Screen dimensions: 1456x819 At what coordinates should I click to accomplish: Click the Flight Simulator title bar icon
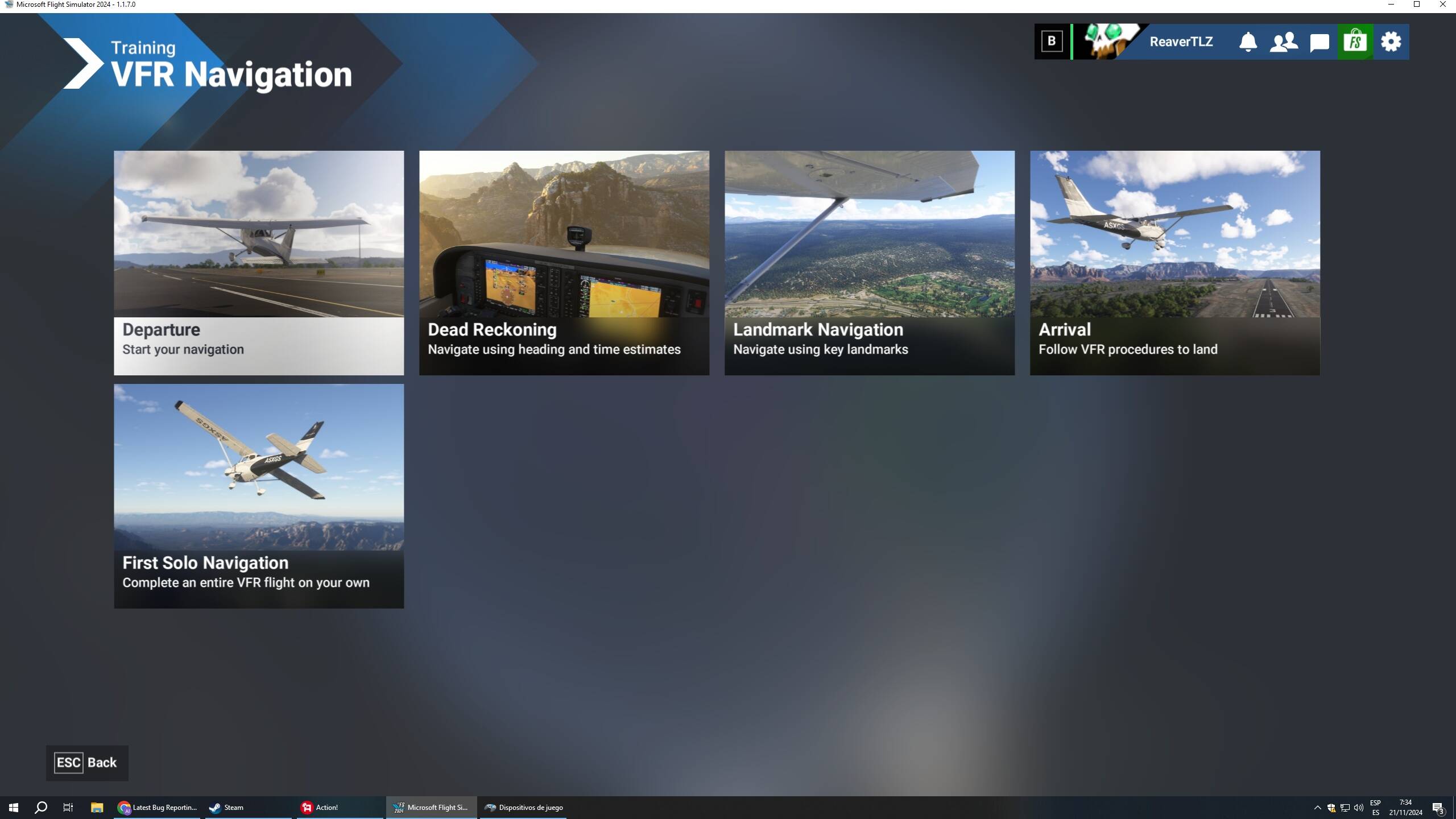point(9,5)
